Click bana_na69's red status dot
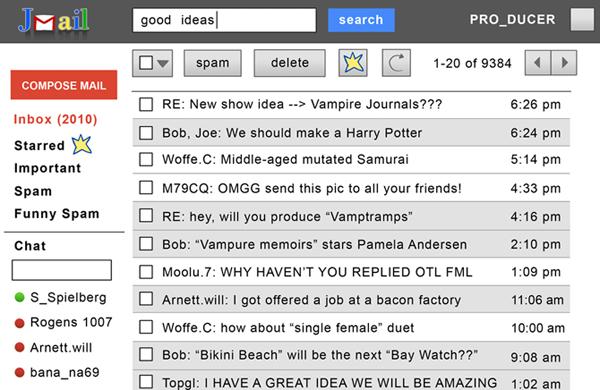 click(x=20, y=372)
